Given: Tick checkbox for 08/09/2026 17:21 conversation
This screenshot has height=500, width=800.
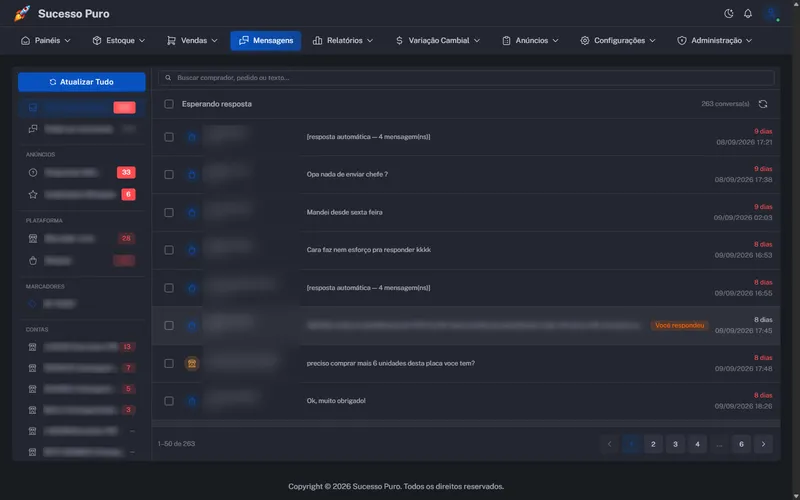Looking at the screenshot, I should pos(169,137).
